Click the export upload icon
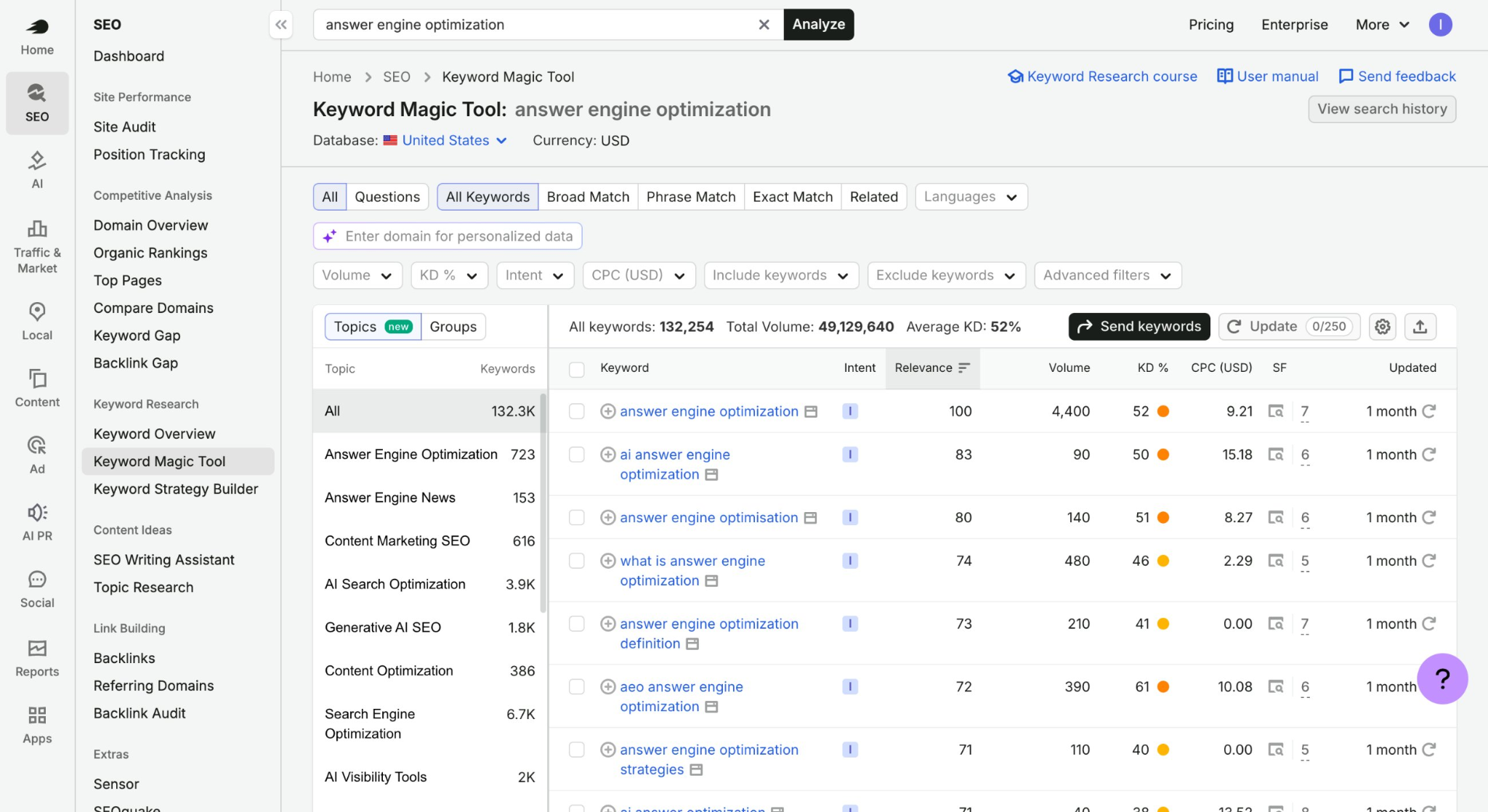This screenshot has height=812, width=1488. point(1420,327)
